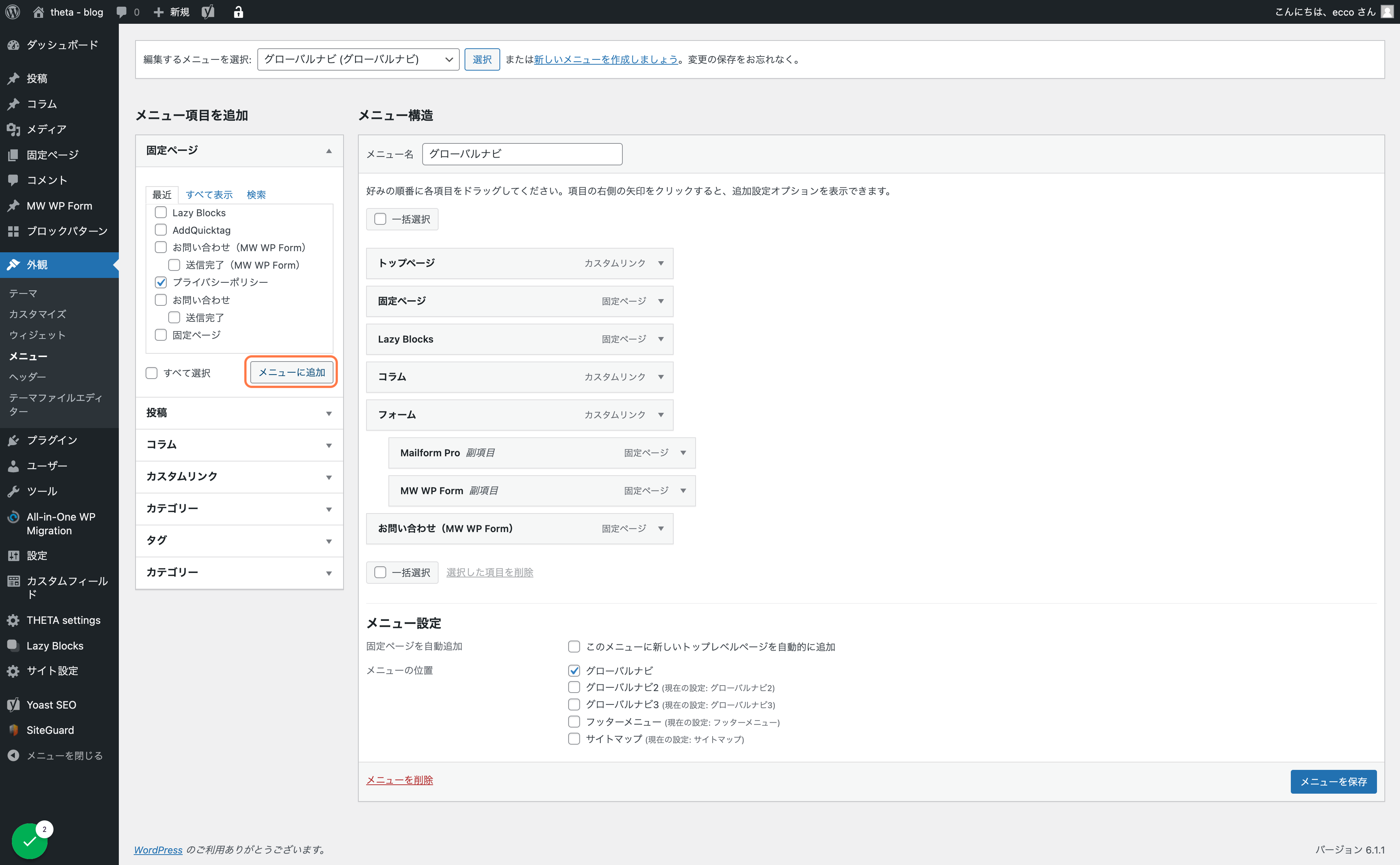The image size is (1400, 865).
Task: Expand the カスタムリンク accordion section
Action: [240, 477]
